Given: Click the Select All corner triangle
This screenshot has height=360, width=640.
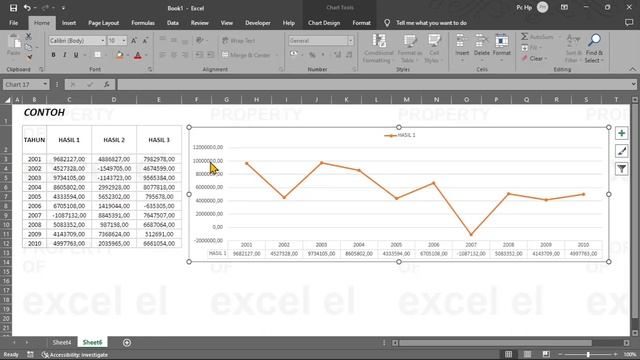Looking at the screenshot, I should [x=7, y=100].
